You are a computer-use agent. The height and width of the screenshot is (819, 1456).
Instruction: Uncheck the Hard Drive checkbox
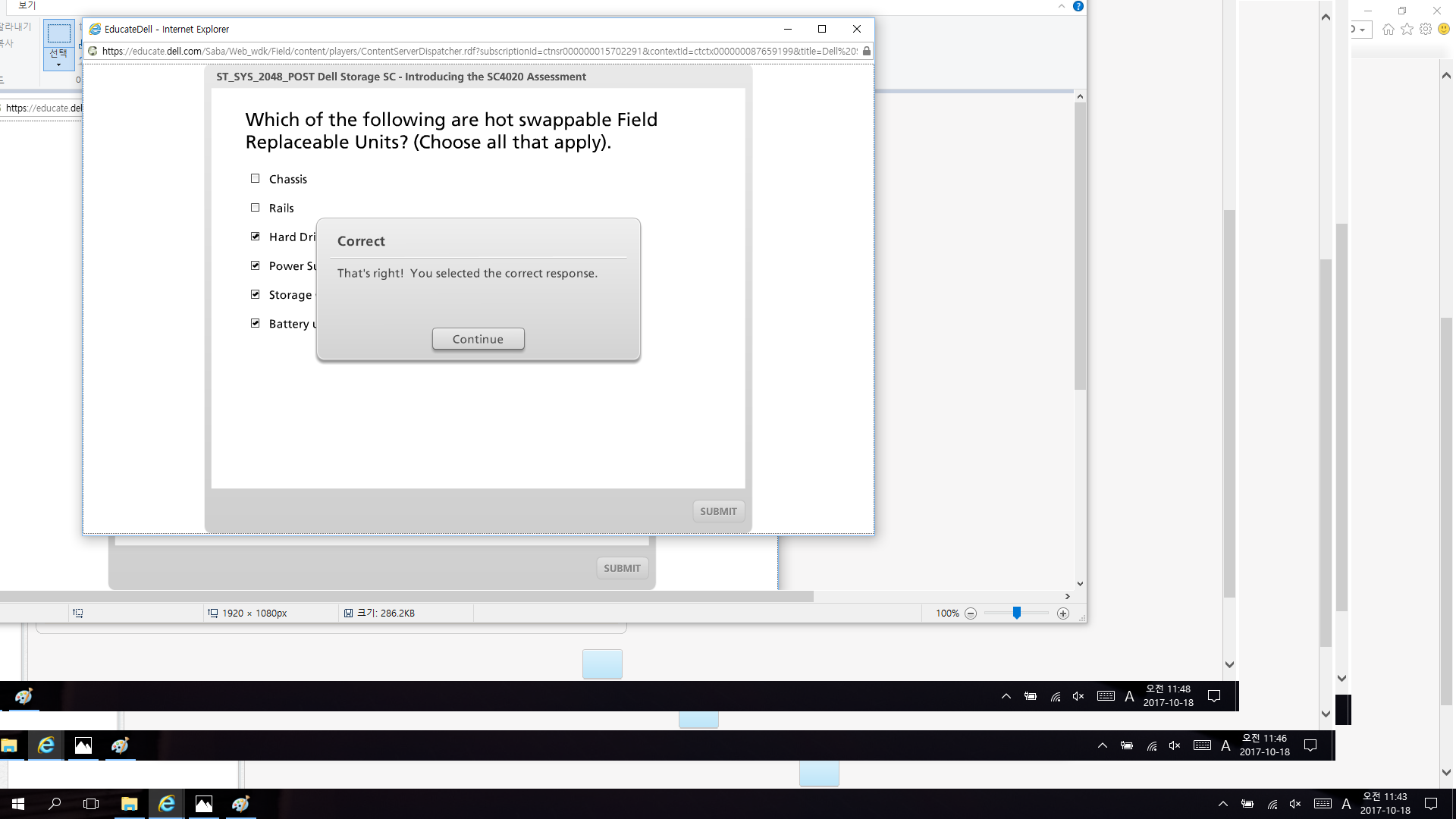[256, 237]
